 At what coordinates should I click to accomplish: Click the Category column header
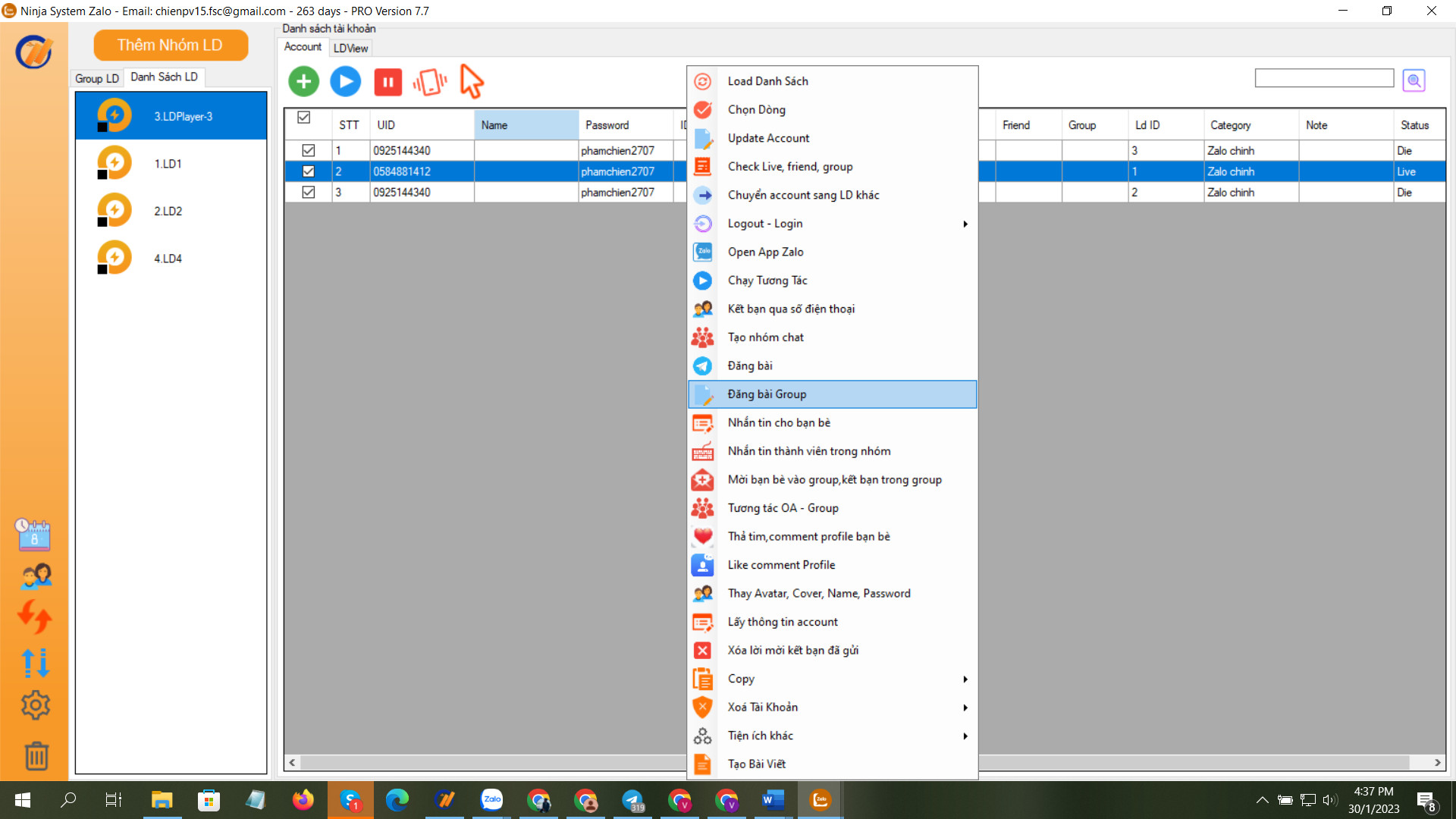(1250, 125)
